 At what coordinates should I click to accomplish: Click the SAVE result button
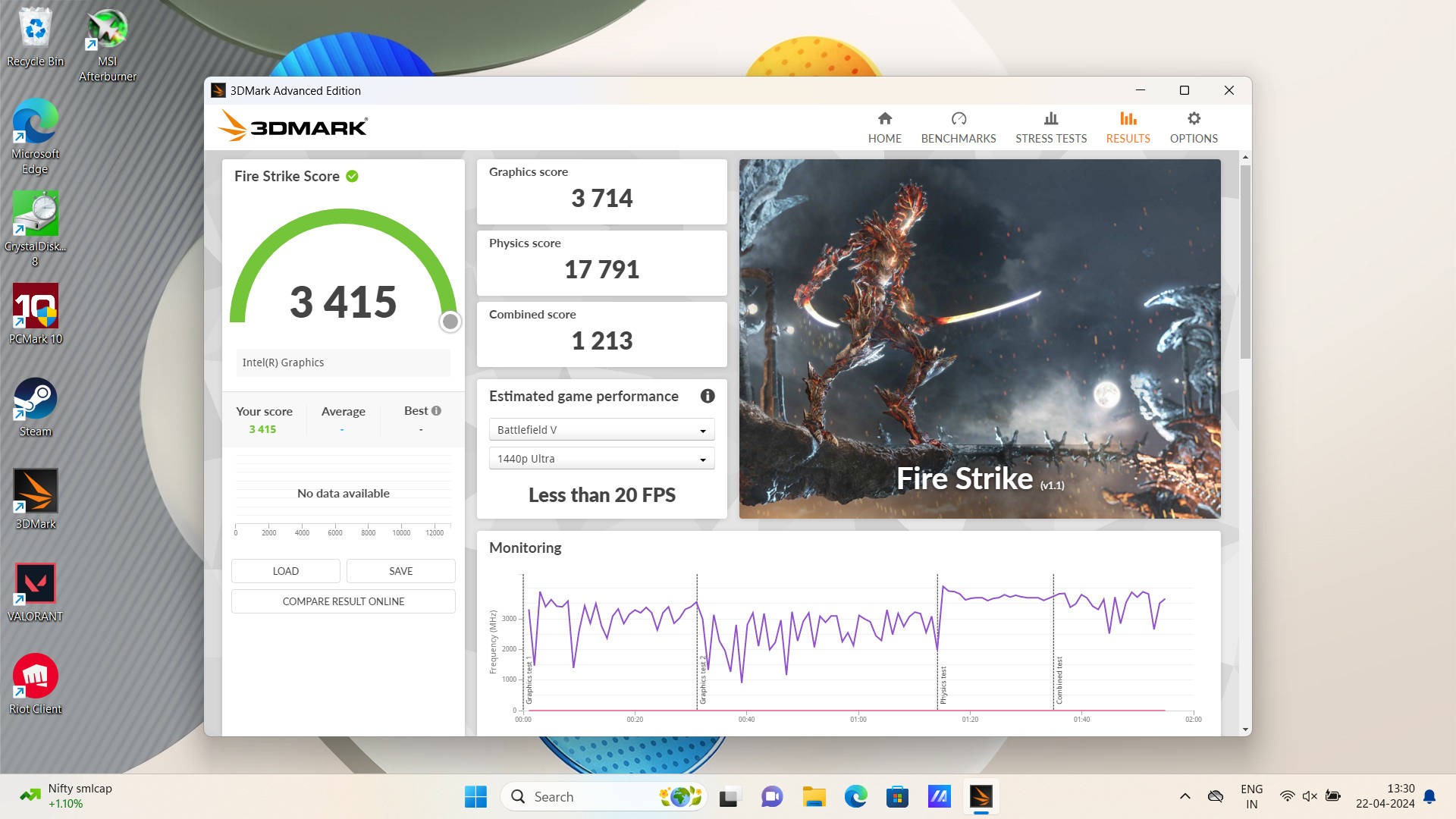[x=400, y=571]
